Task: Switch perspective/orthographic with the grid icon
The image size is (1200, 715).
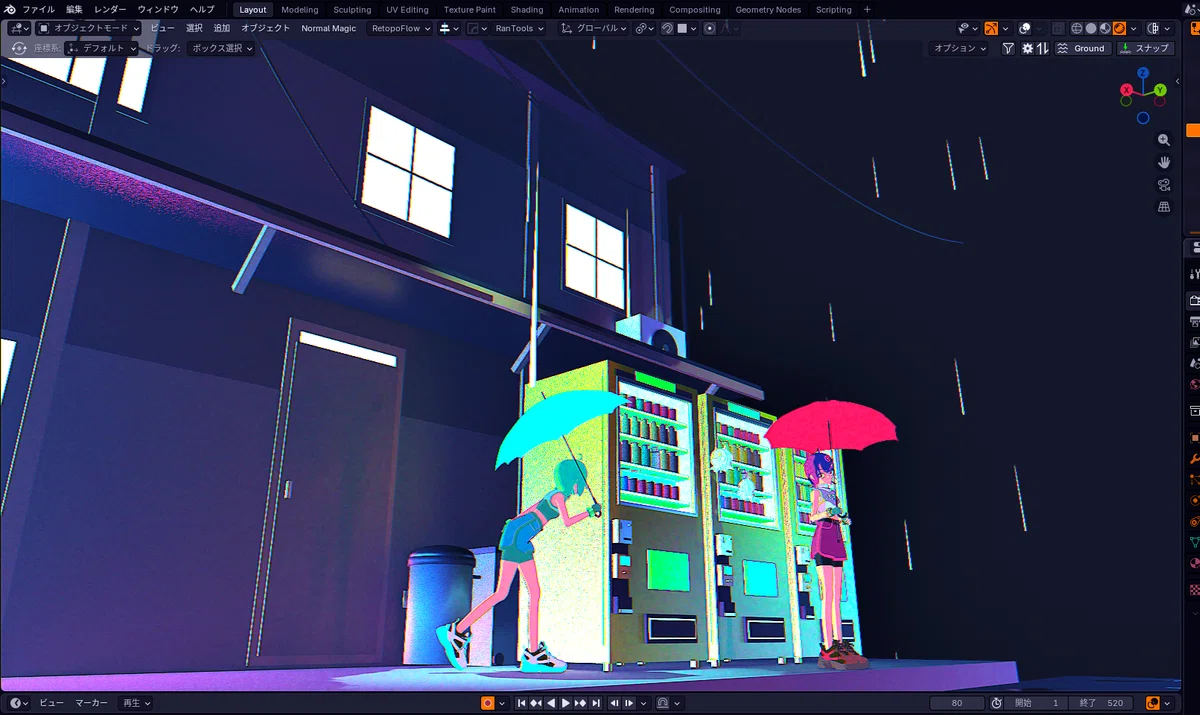Action: pos(1163,207)
